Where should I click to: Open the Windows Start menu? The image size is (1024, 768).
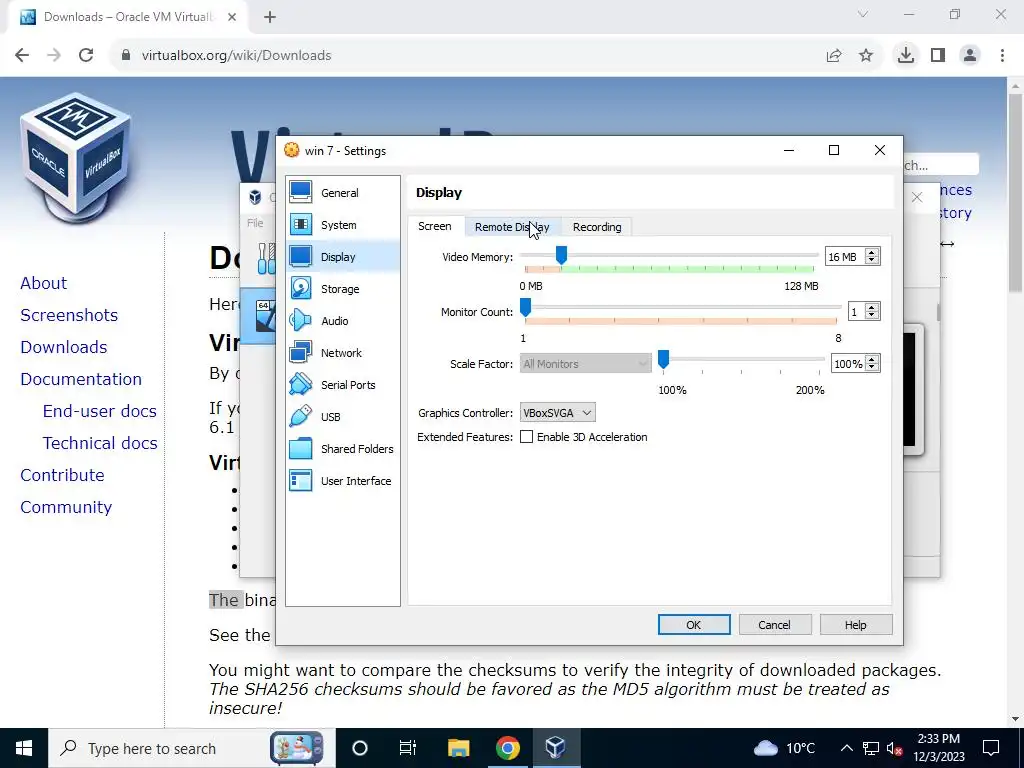point(24,748)
